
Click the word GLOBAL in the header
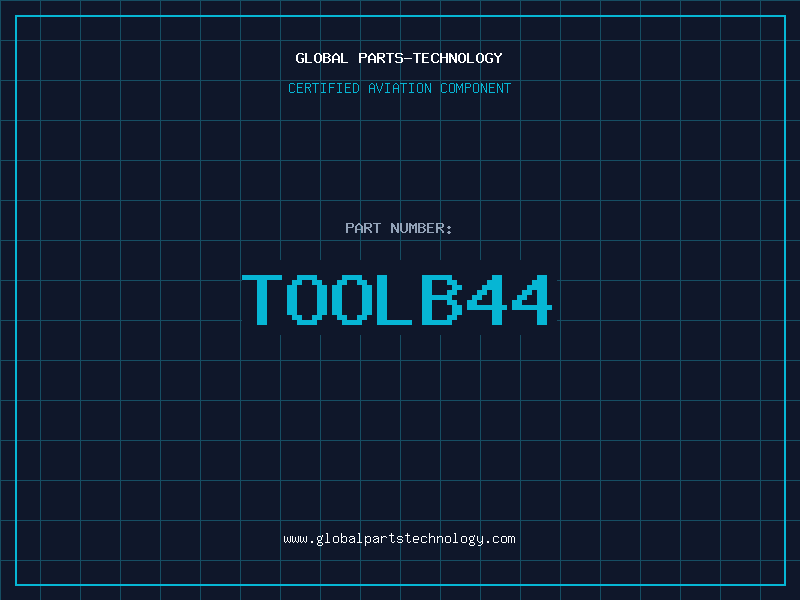coord(322,58)
